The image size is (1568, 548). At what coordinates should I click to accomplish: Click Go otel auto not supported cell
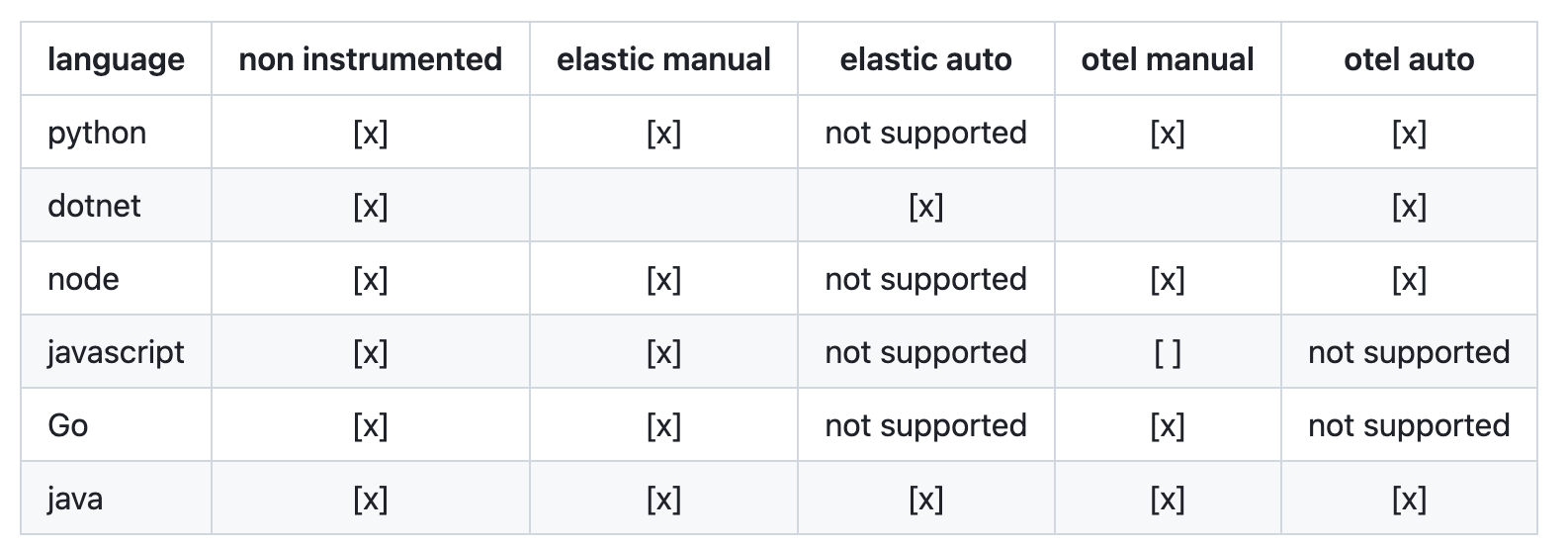1408,426
